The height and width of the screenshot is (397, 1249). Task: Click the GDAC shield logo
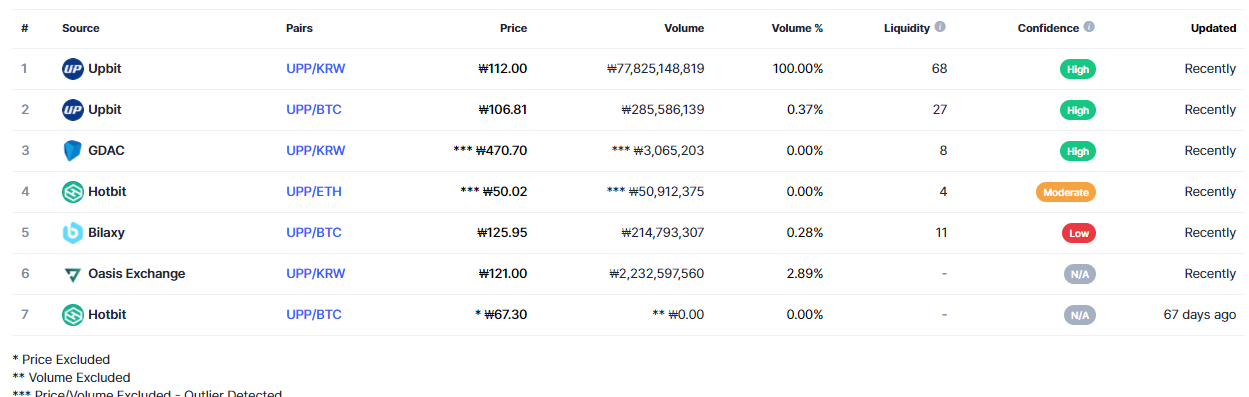click(x=72, y=151)
